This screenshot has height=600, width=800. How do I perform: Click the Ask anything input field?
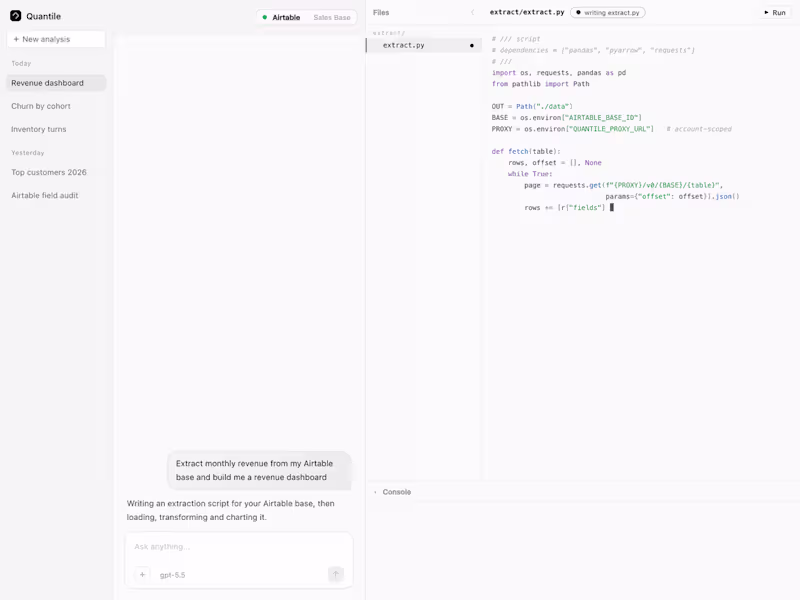tap(239, 547)
